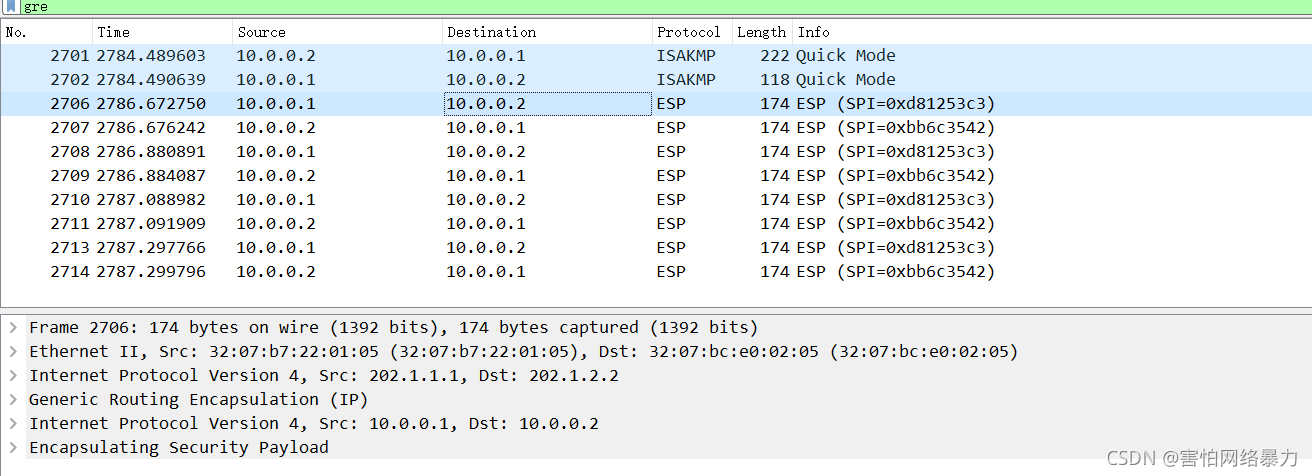Image resolution: width=1312 pixels, height=476 pixels.
Task: Click time value 2784.489603
Action: pos(151,56)
